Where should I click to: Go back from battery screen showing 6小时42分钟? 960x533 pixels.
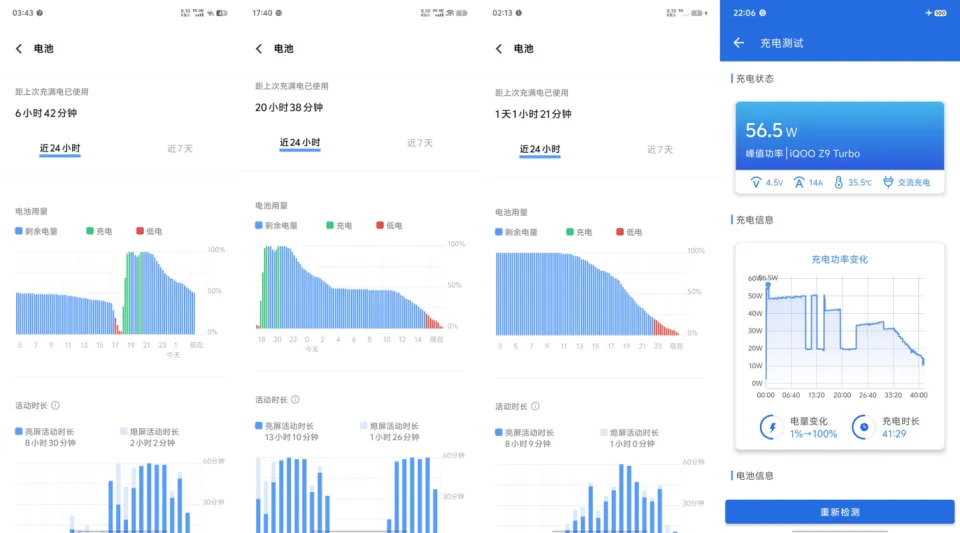19,48
